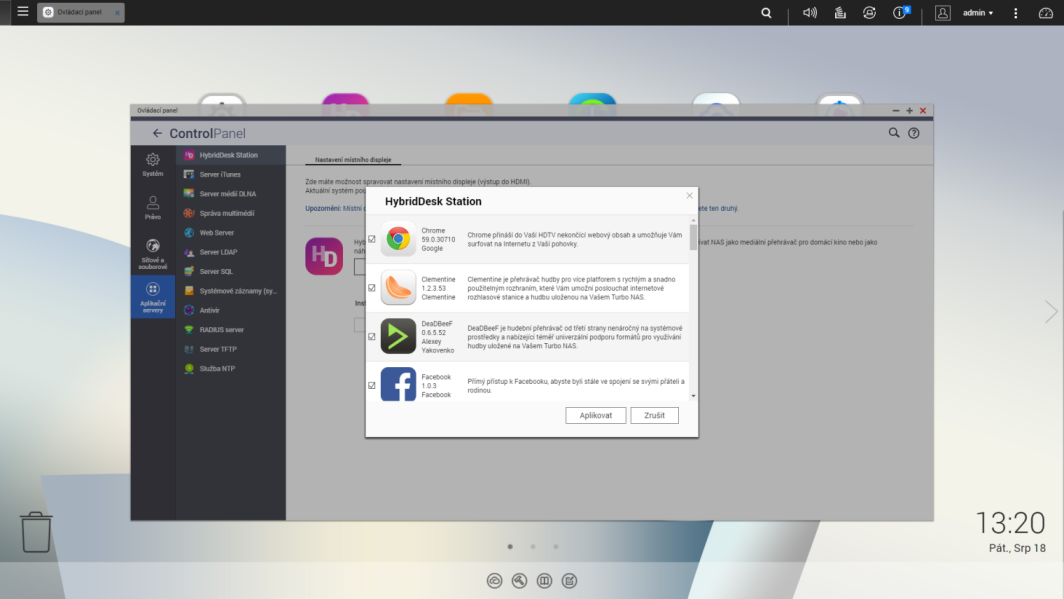This screenshot has height=599, width=1064.
Task: Open Server LDAP settings
Action: tap(231, 252)
